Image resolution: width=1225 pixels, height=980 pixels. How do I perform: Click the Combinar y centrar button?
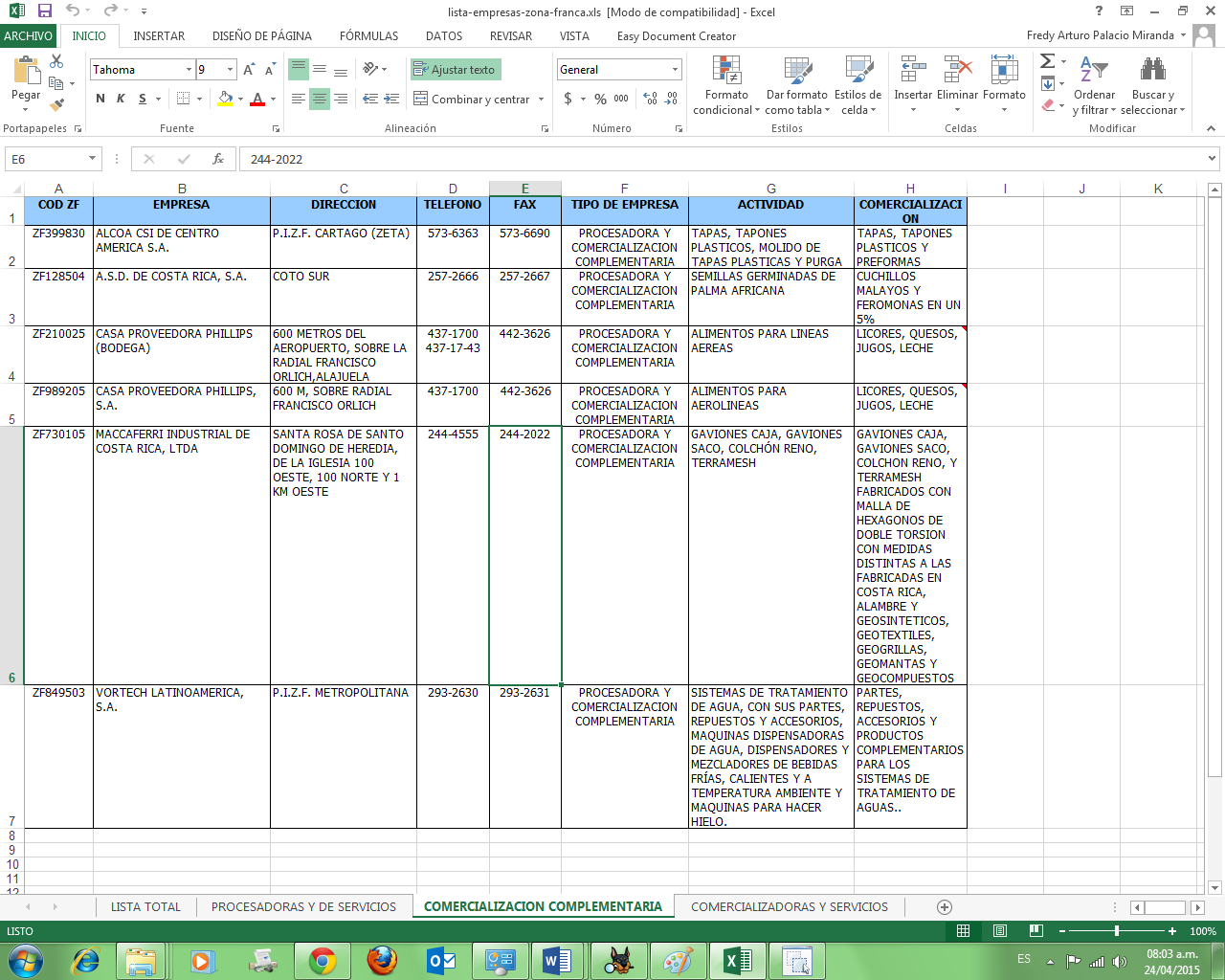pyautogui.click(x=472, y=100)
